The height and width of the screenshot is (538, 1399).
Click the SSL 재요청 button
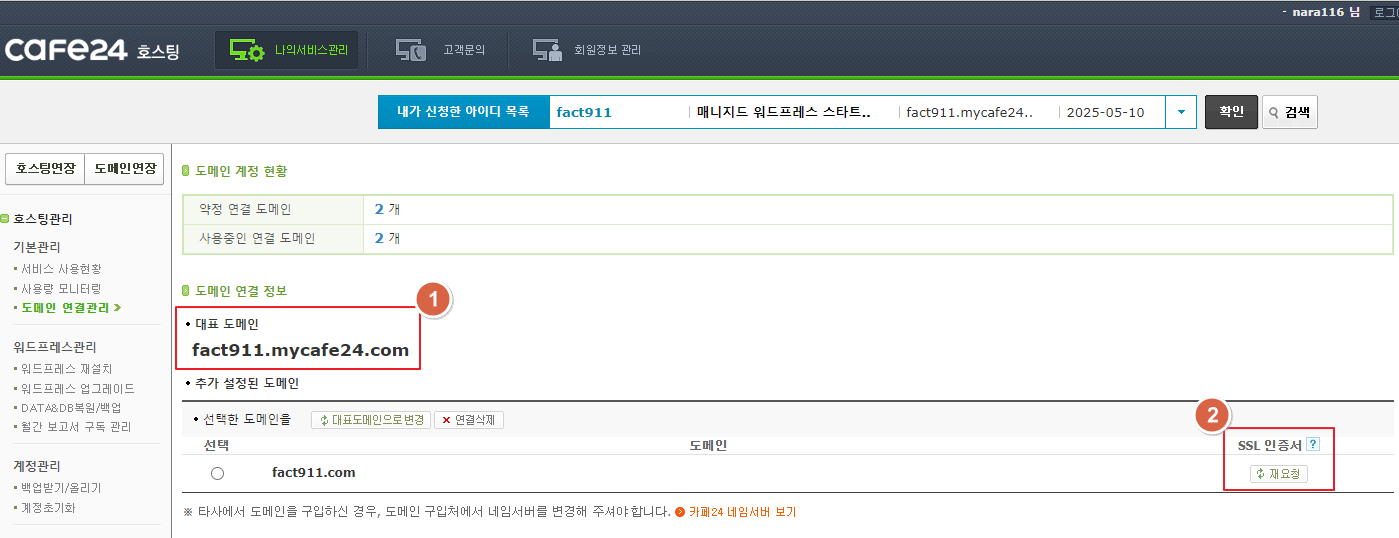pyautogui.click(x=1279, y=474)
